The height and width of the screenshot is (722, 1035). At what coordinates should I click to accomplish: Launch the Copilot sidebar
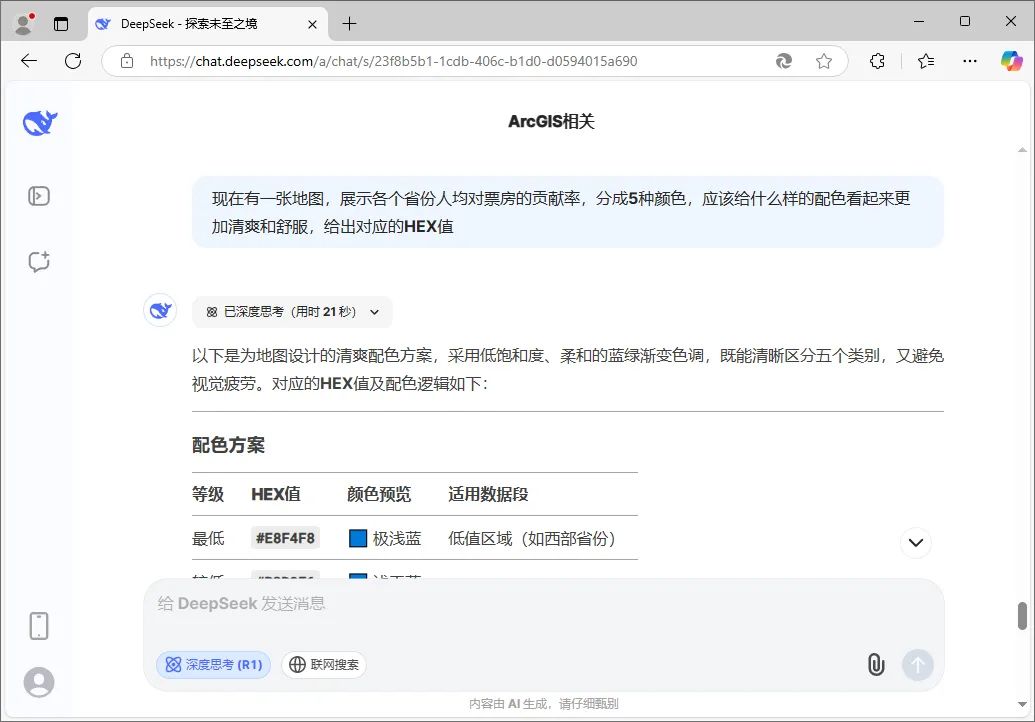[x=1011, y=61]
